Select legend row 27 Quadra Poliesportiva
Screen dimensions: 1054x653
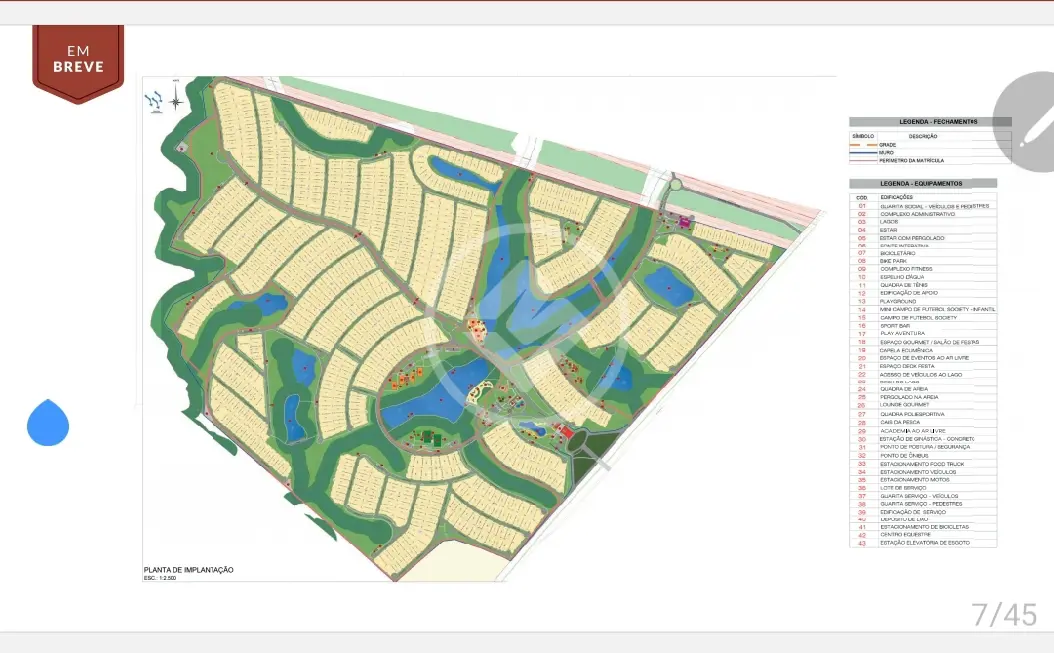(x=923, y=414)
